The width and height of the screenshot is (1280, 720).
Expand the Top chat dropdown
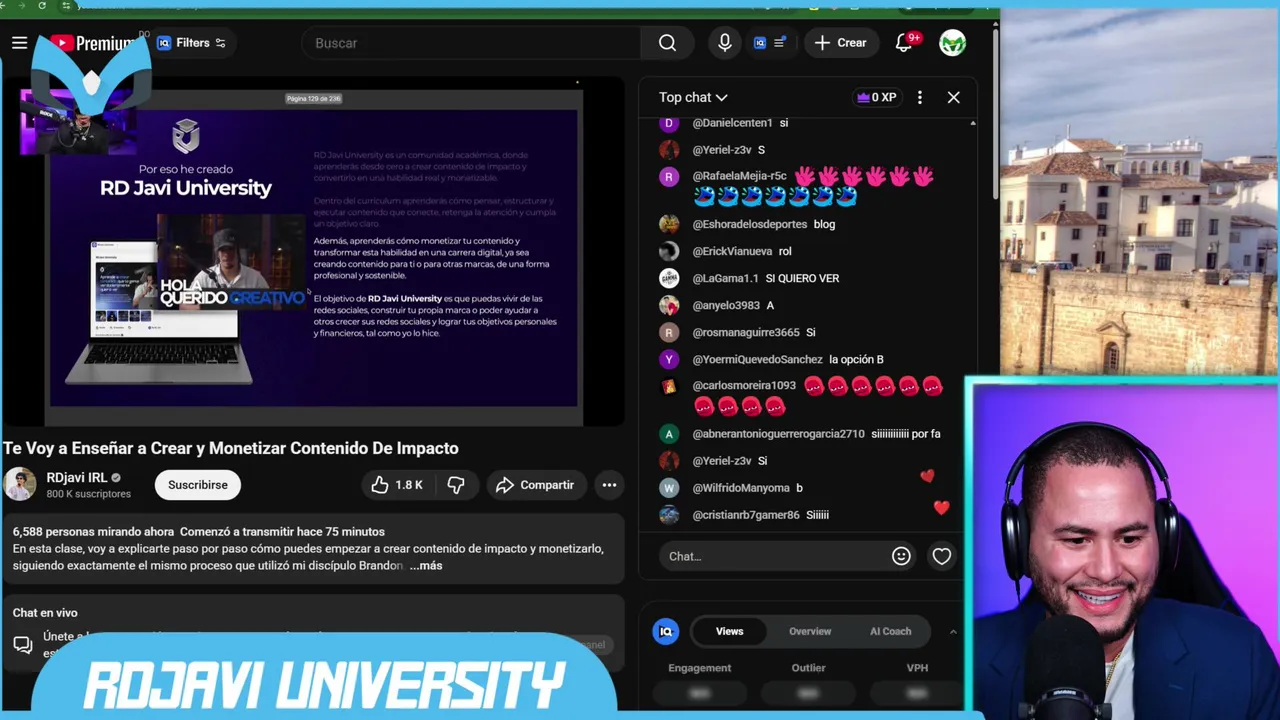click(x=693, y=97)
